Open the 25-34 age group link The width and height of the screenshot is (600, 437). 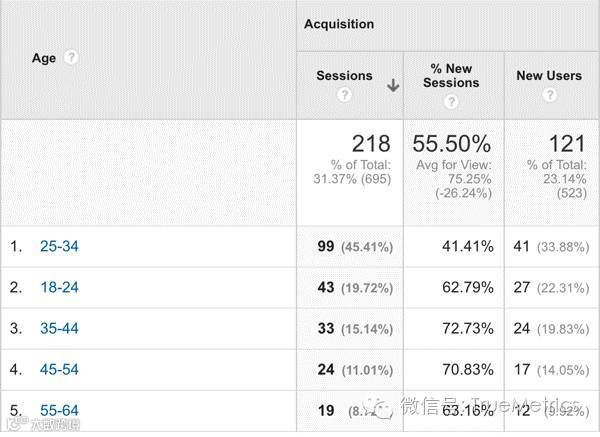pyautogui.click(x=59, y=246)
